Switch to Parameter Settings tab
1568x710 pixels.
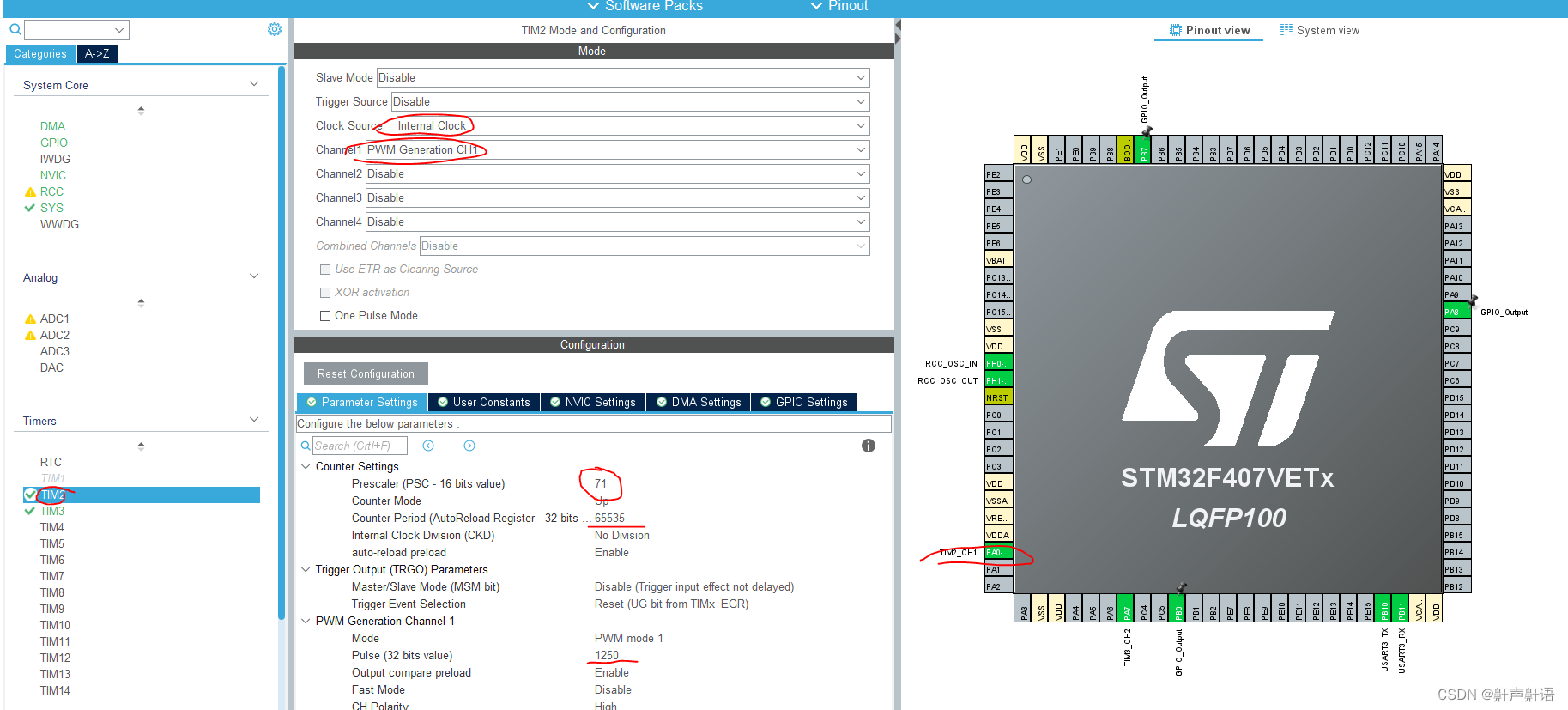(362, 402)
